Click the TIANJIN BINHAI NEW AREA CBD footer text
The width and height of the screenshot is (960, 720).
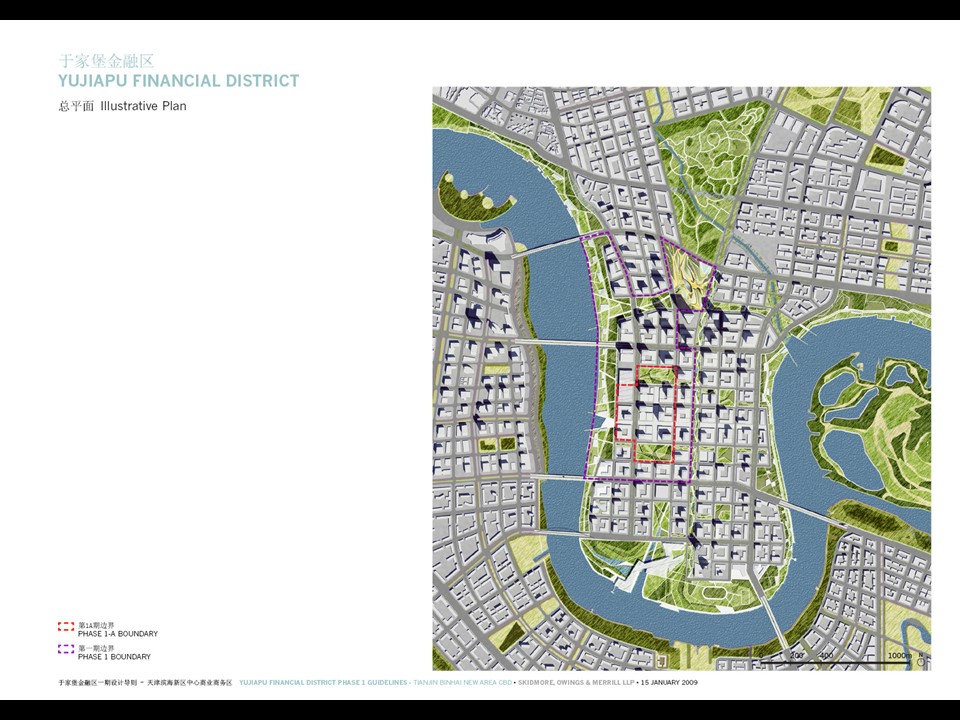[461, 682]
